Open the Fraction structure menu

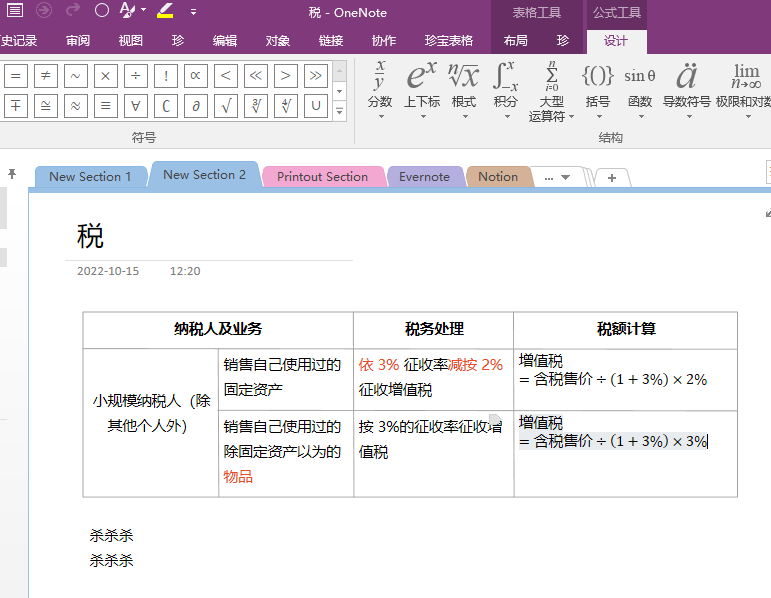pyautogui.click(x=380, y=90)
